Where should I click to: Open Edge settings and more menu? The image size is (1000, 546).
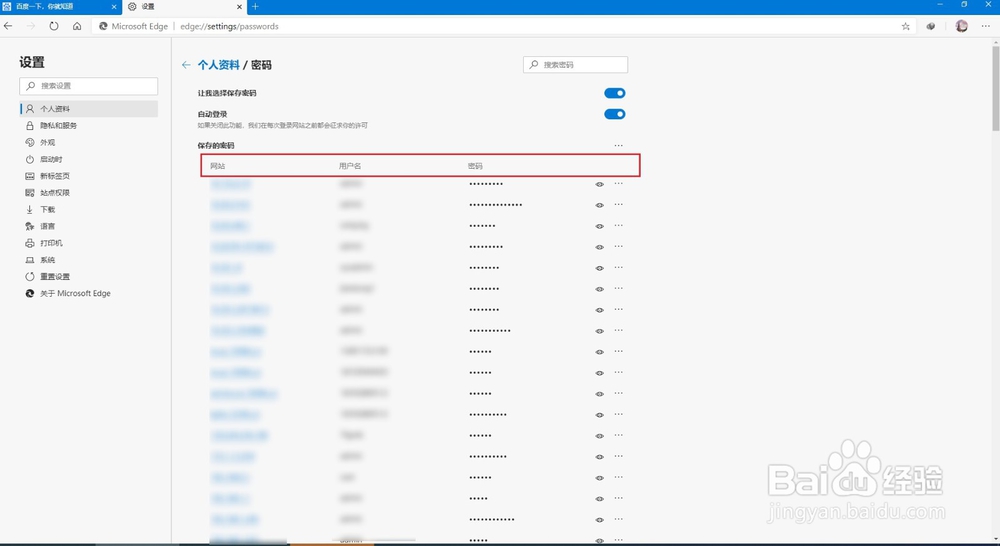985,26
